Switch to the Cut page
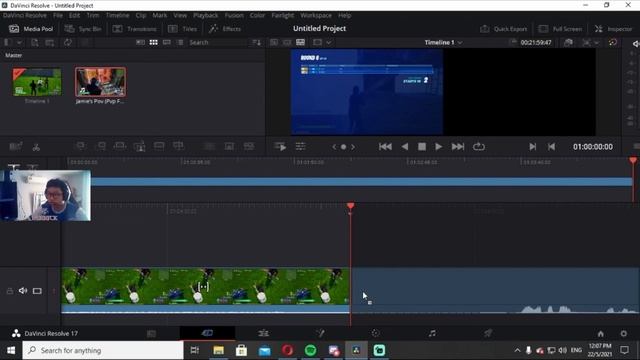 point(207,333)
